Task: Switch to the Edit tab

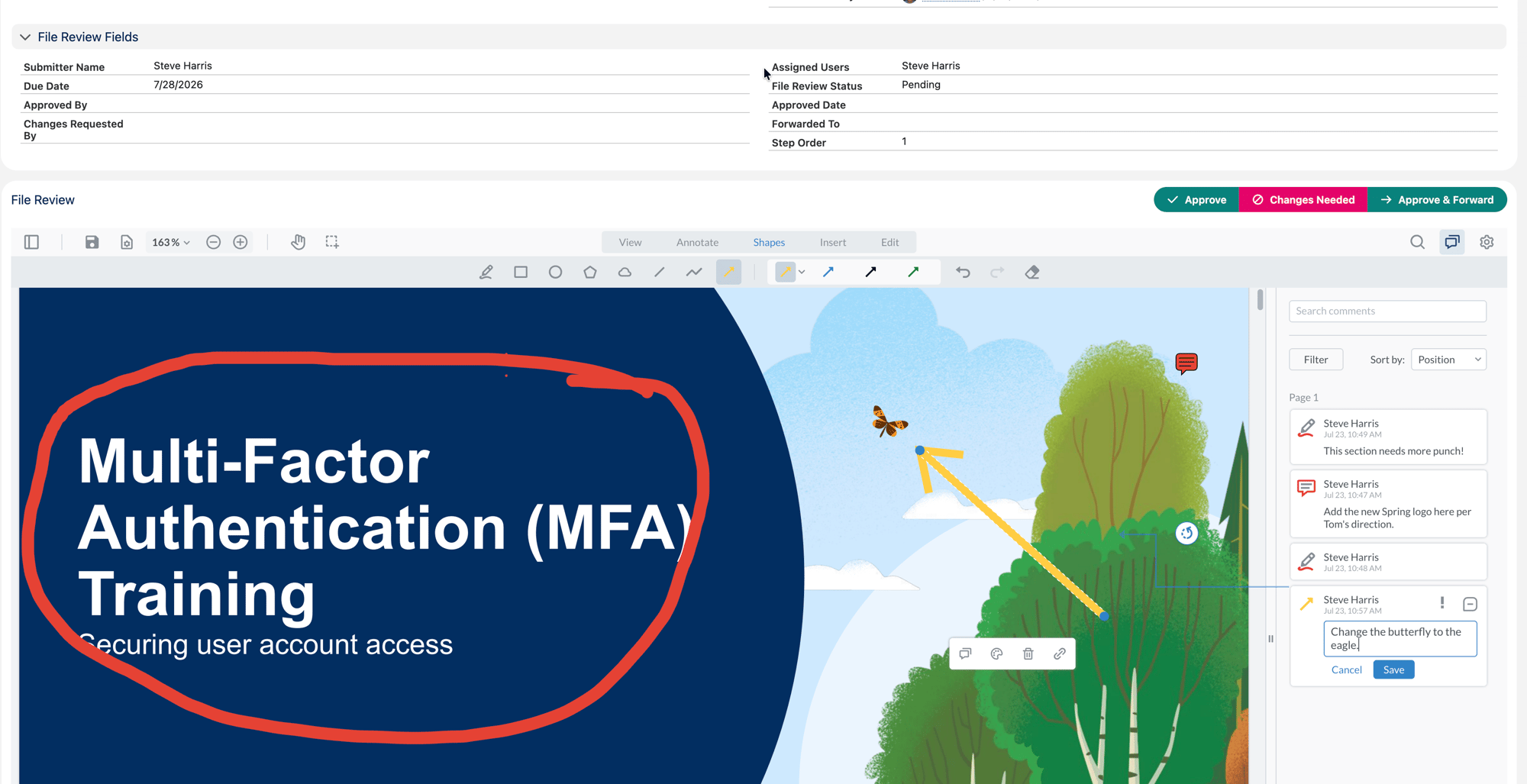Action: tap(889, 242)
